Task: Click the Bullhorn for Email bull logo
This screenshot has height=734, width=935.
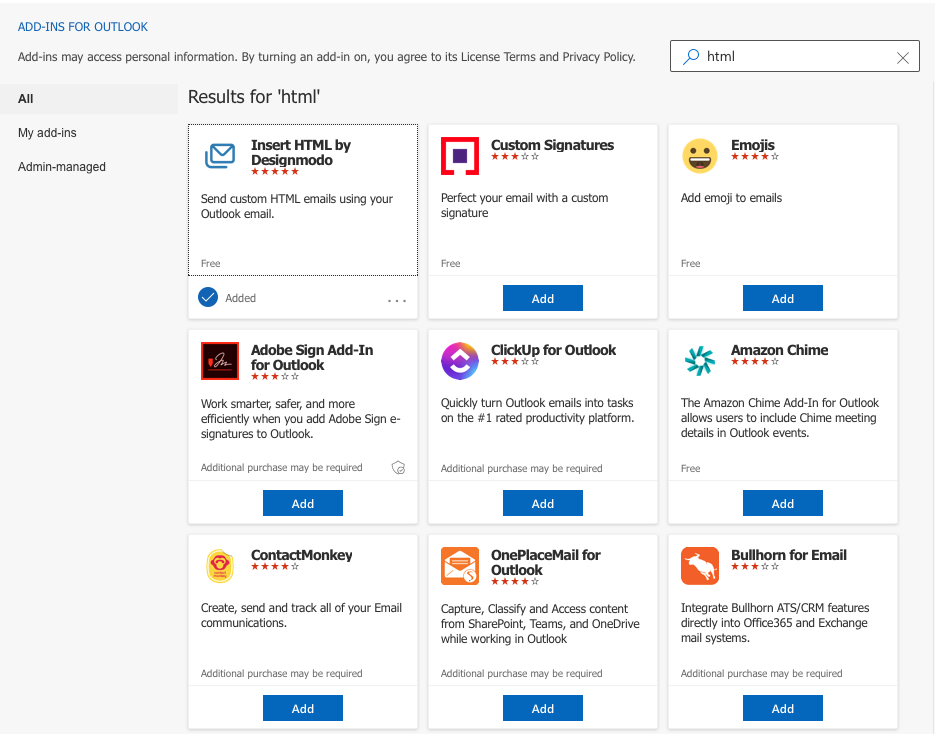Action: pyautogui.click(x=699, y=566)
